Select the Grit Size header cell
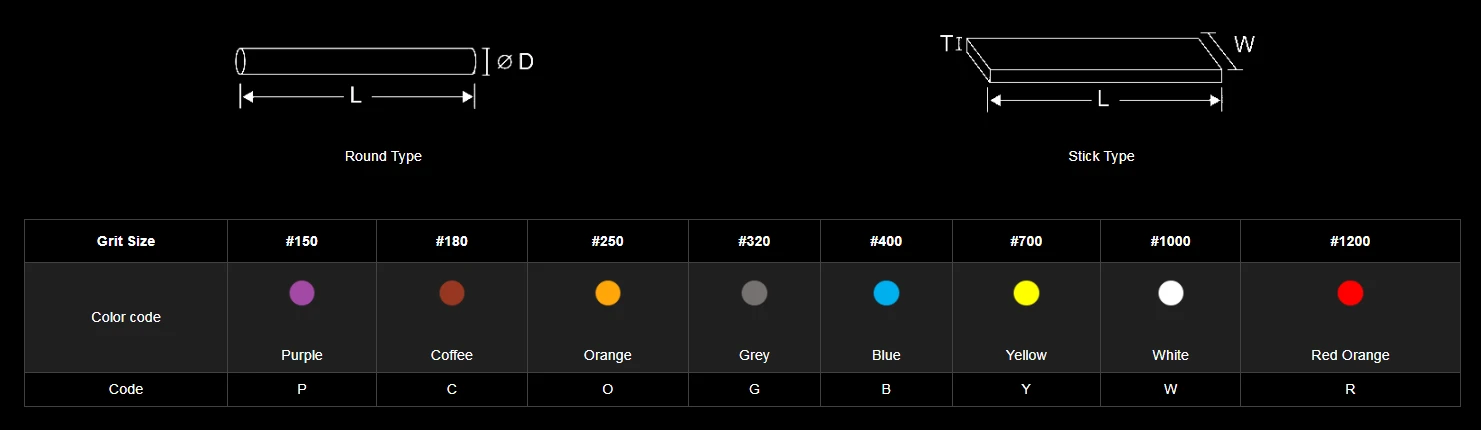Screen dimensions: 1481x430 pos(126,241)
